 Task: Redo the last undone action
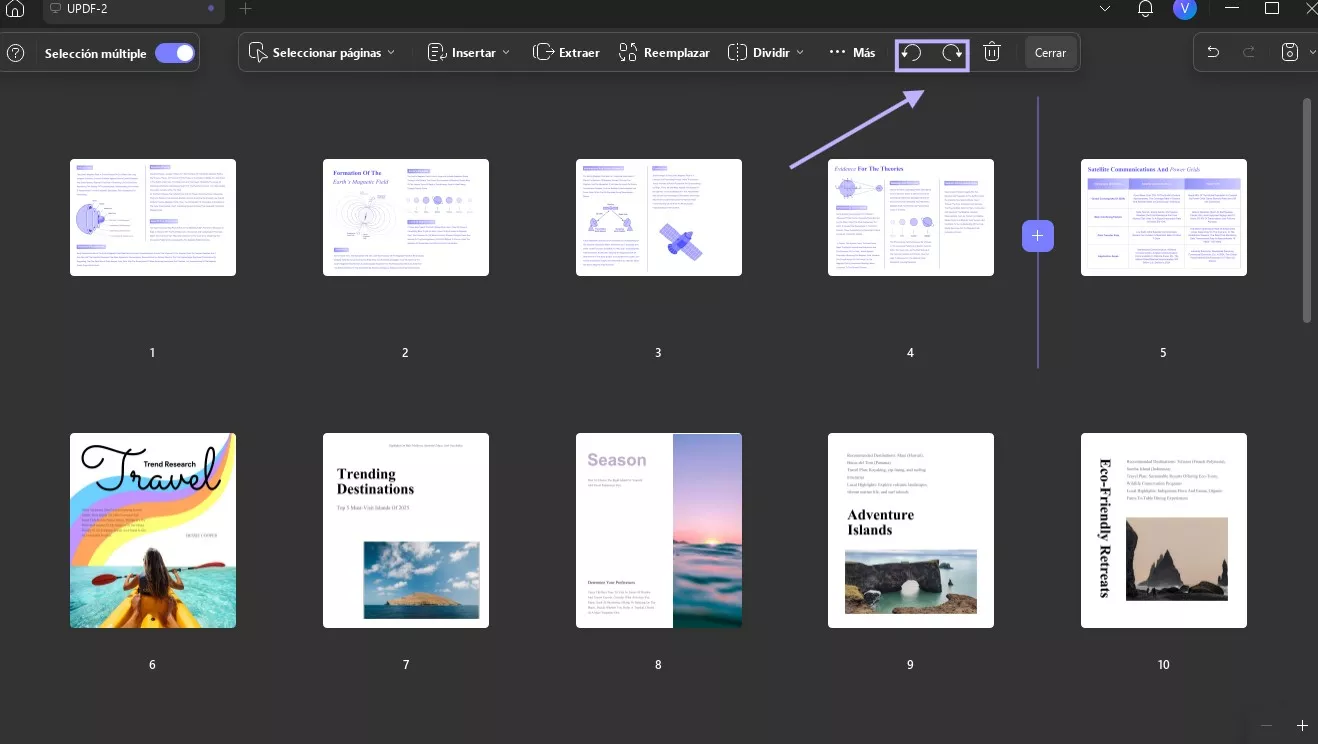click(1249, 53)
